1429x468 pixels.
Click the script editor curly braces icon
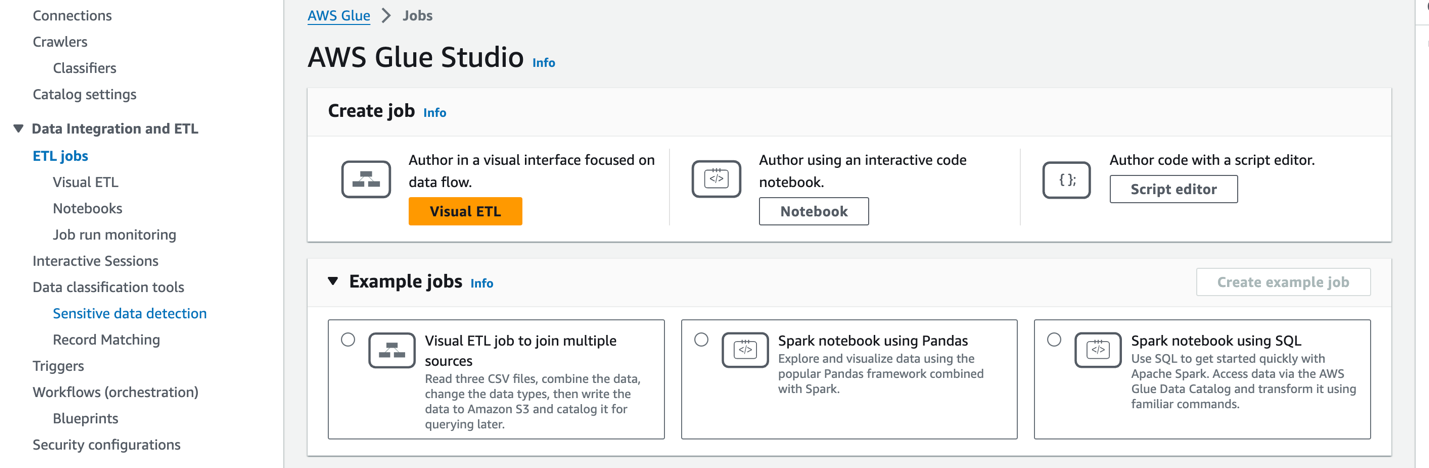pyautogui.click(x=1066, y=180)
